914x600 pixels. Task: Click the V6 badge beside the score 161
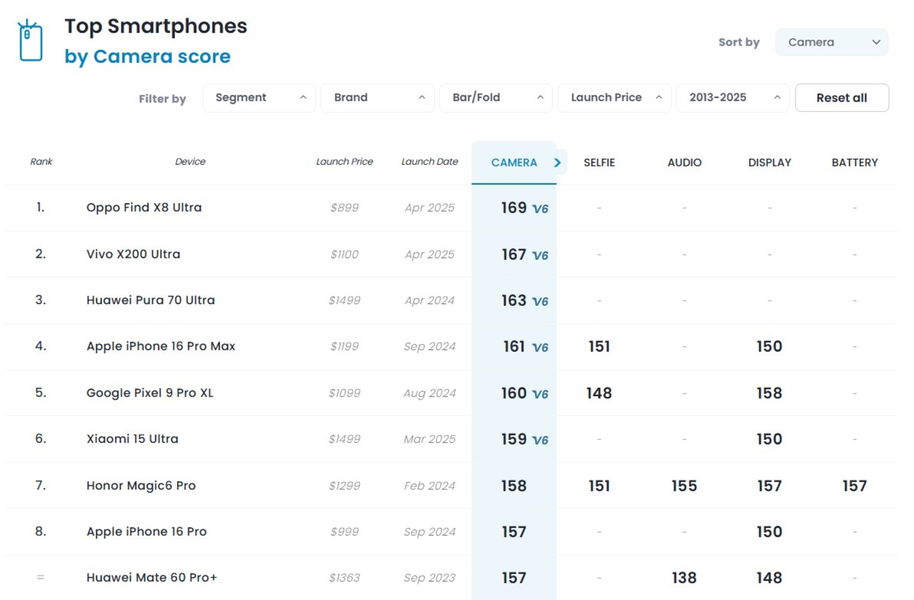[540, 348]
